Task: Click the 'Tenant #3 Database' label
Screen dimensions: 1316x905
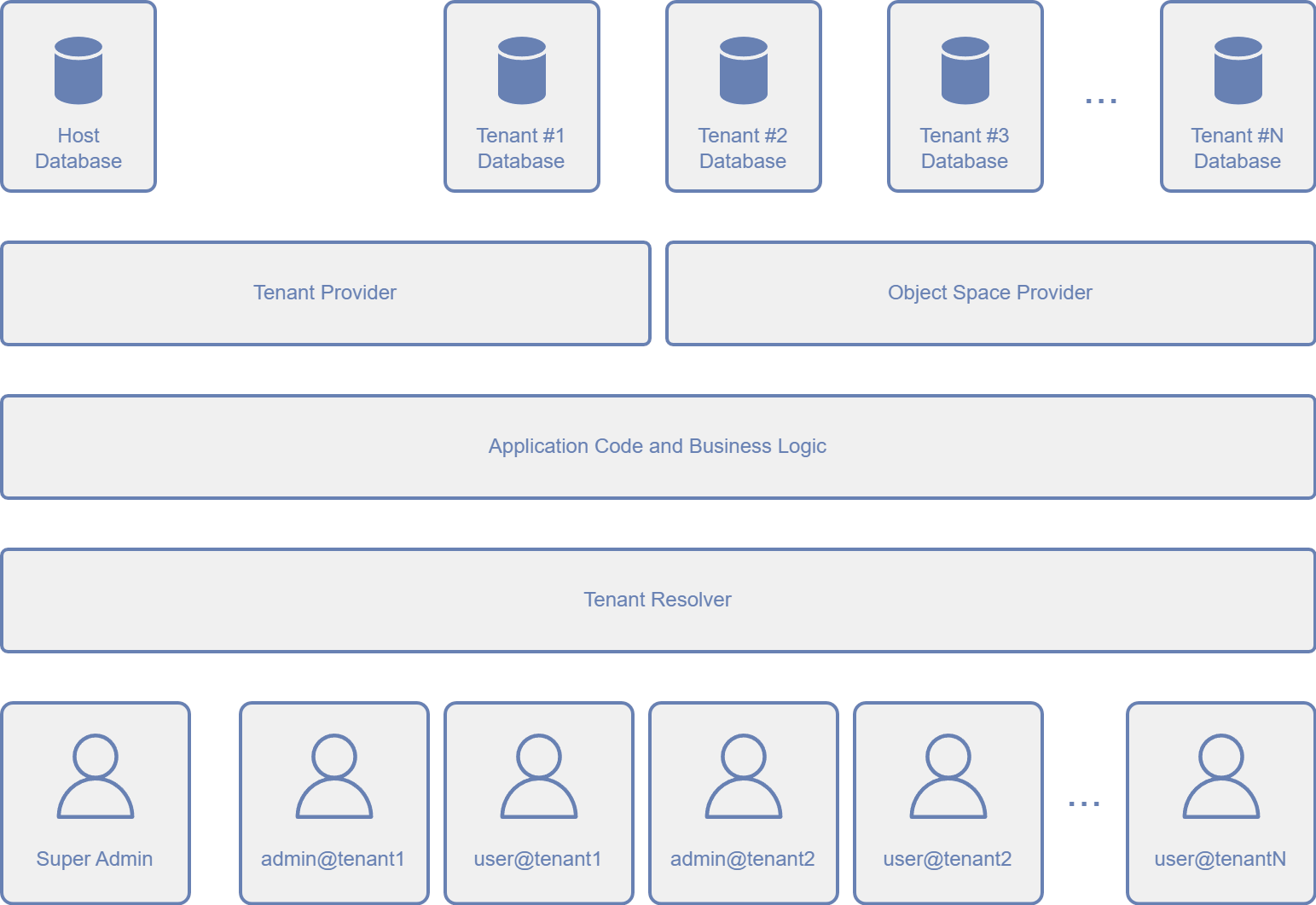Action: [965, 148]
